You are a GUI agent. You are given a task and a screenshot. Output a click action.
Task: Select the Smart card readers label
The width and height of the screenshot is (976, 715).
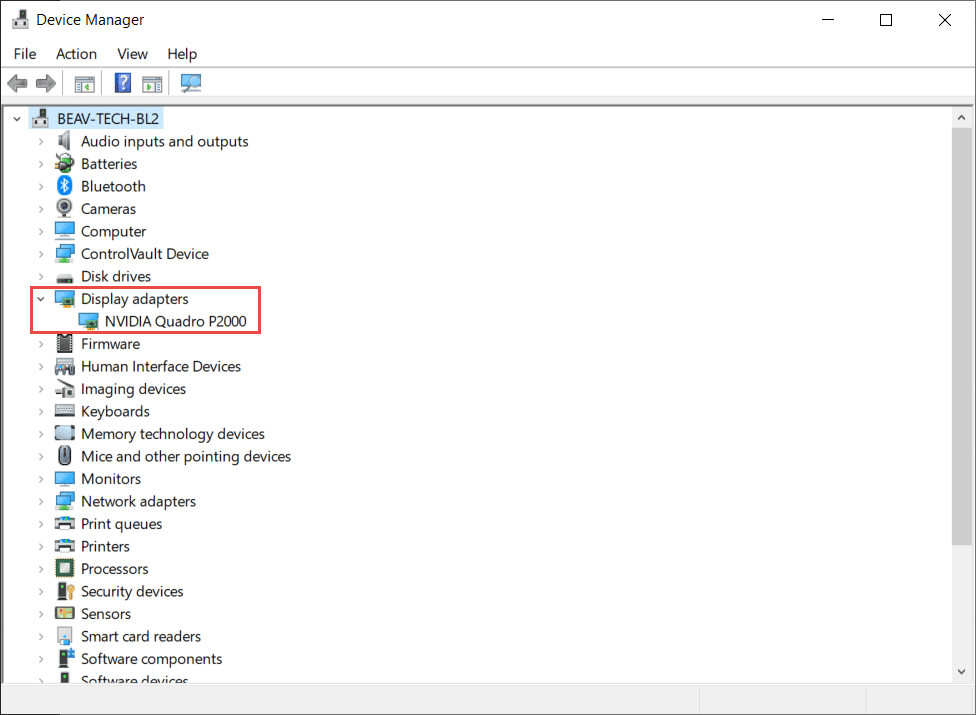(x=141, y=637)
